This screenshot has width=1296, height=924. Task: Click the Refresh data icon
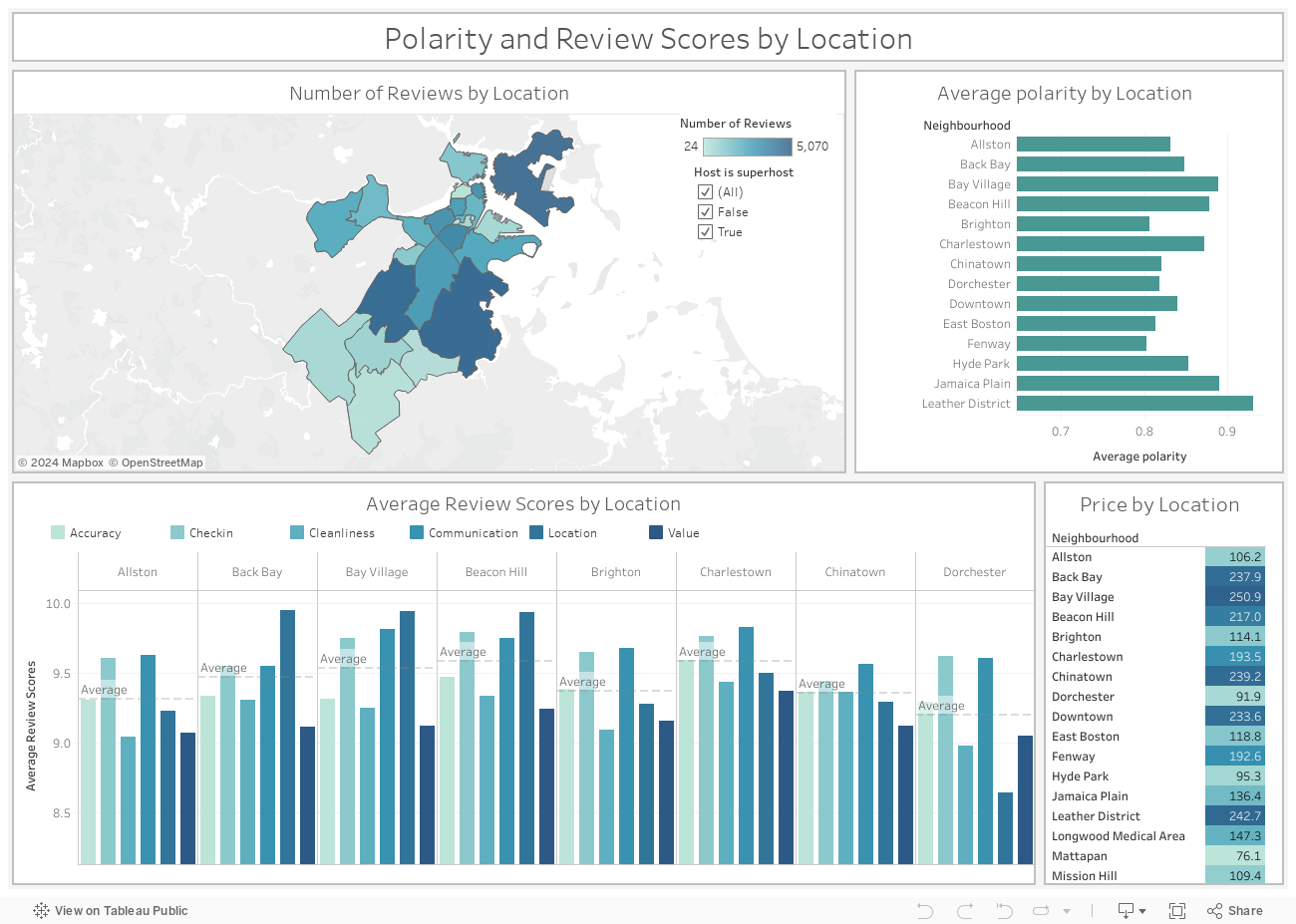1042,910
